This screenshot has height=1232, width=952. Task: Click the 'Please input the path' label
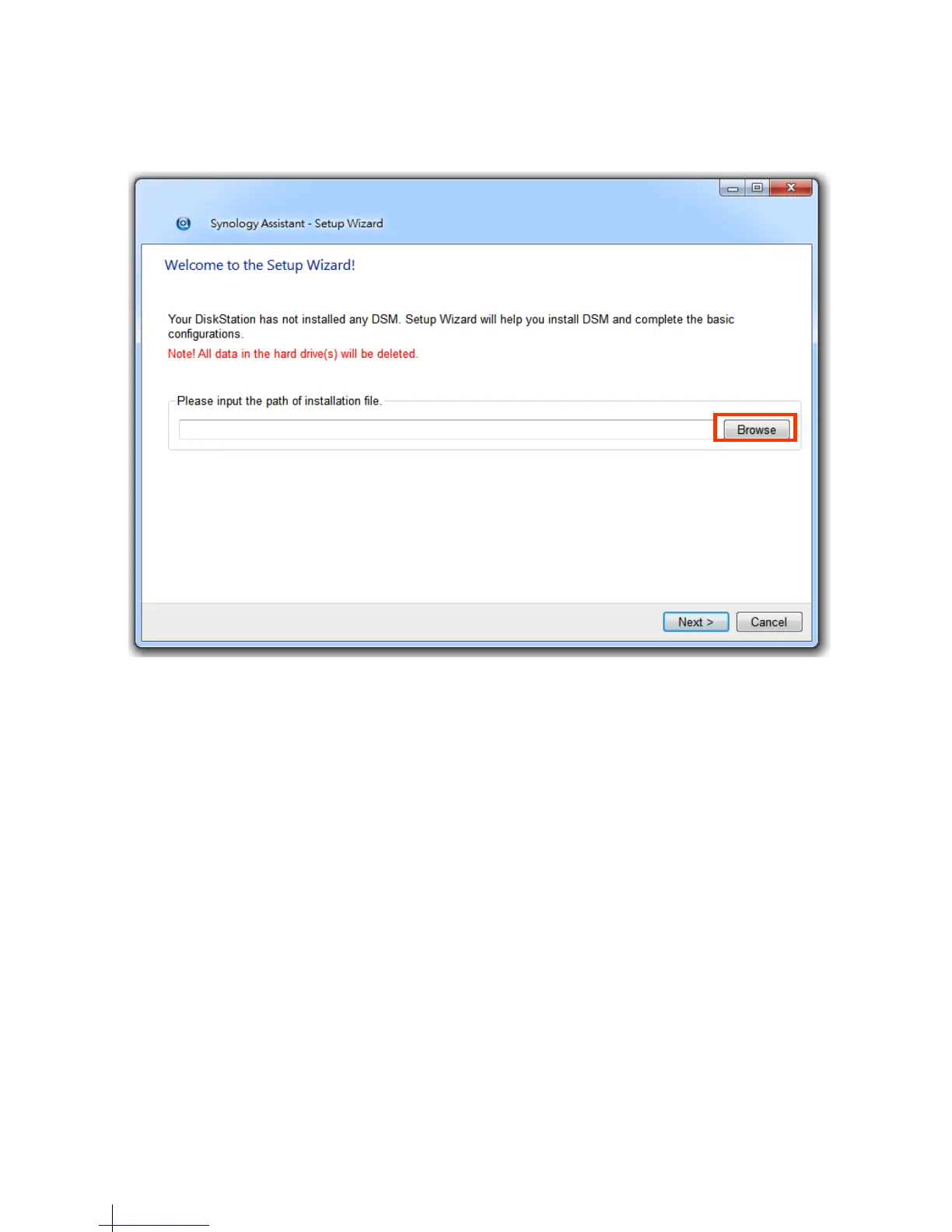[x=279, y=401]
